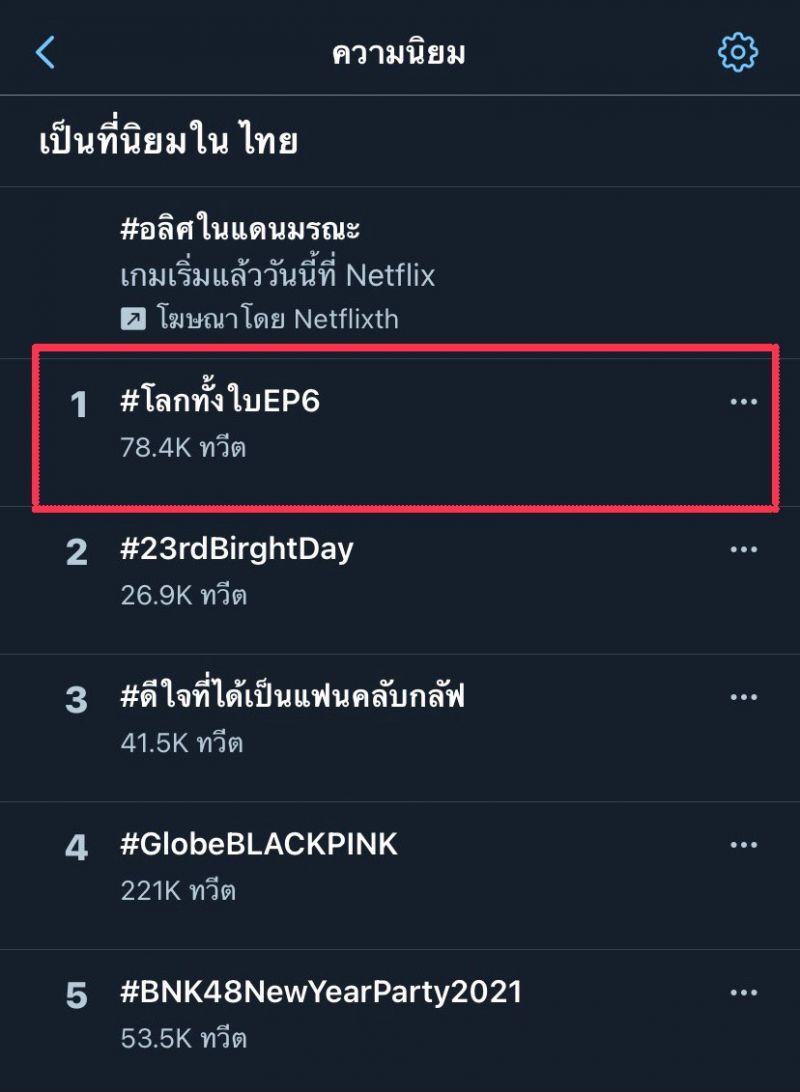Open trending hashtag #โลกทั้งใบEP6
Image resolution: width=800 pixels, height=1092 pixels.
point(220,402)
